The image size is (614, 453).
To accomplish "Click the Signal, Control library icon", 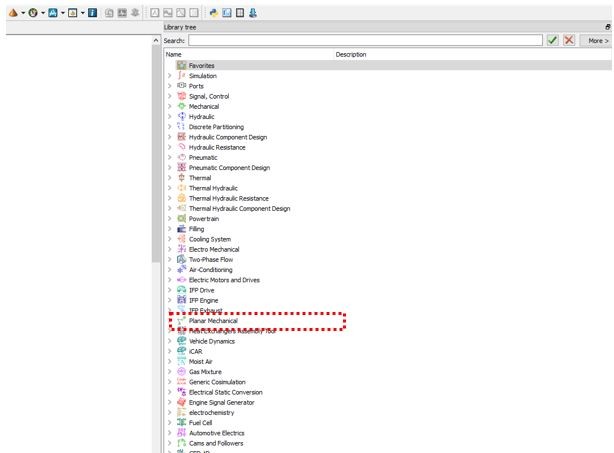I will point(181,96).
